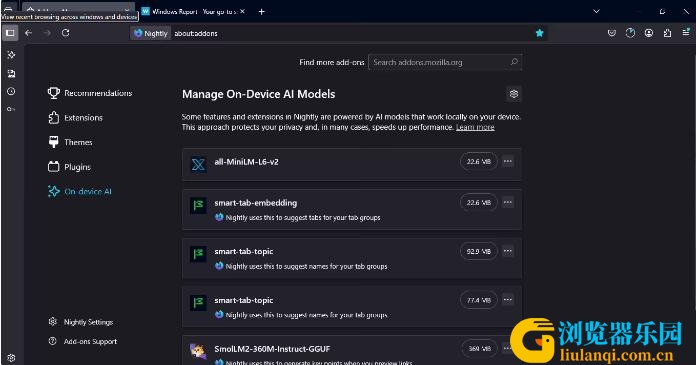Go back using the back arrow
The width and height of the screenshot is (696, 365).
[29, 33]
